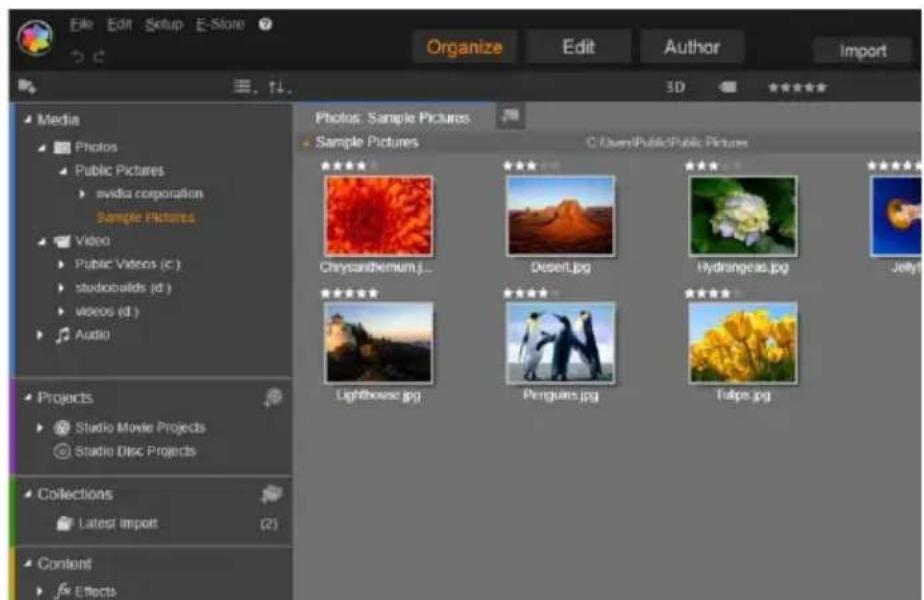Click the Video camera icon in tree
Screen dimensions: 924x600
(62, 241)
